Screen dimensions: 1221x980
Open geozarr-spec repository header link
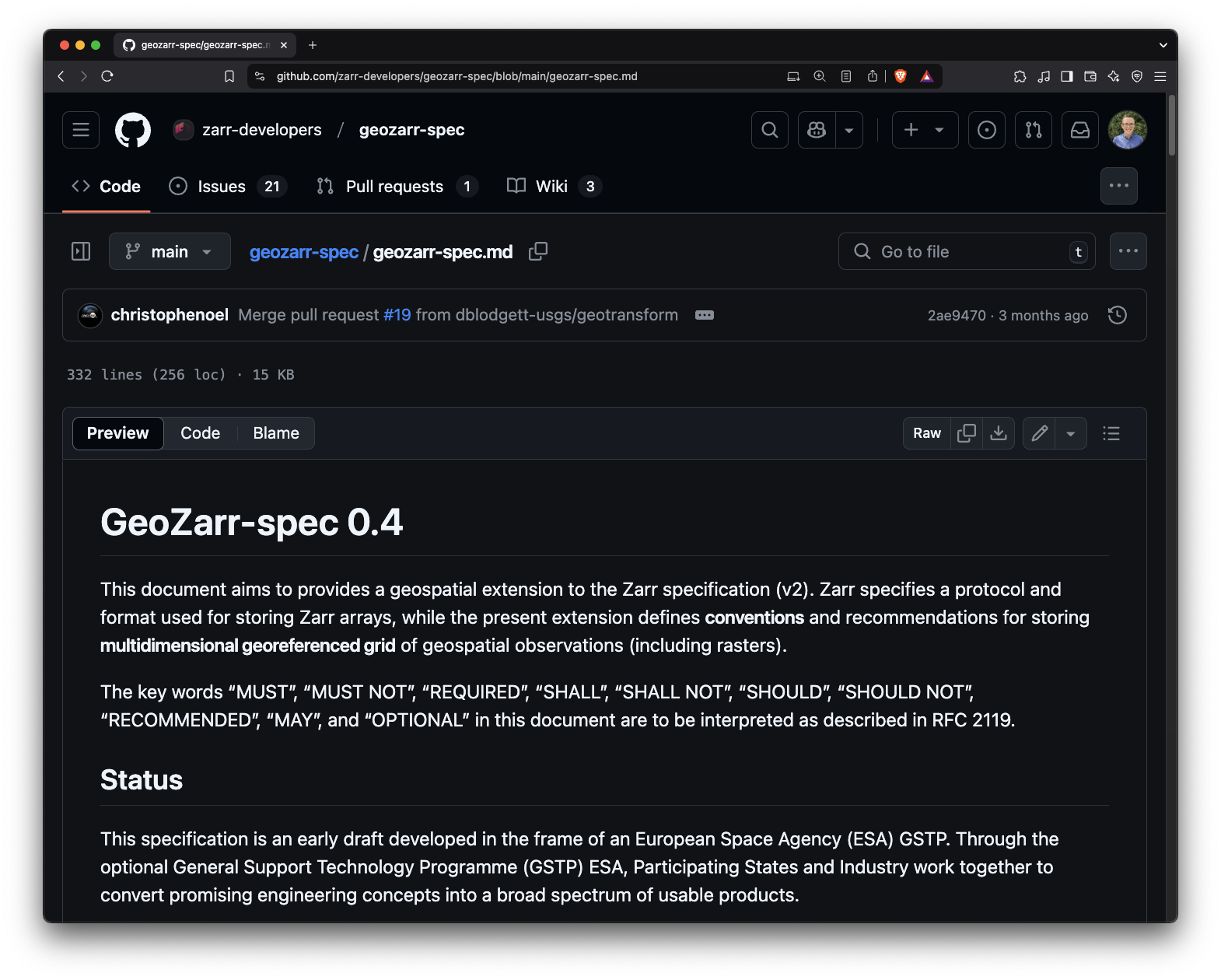(x=411, y=130)
